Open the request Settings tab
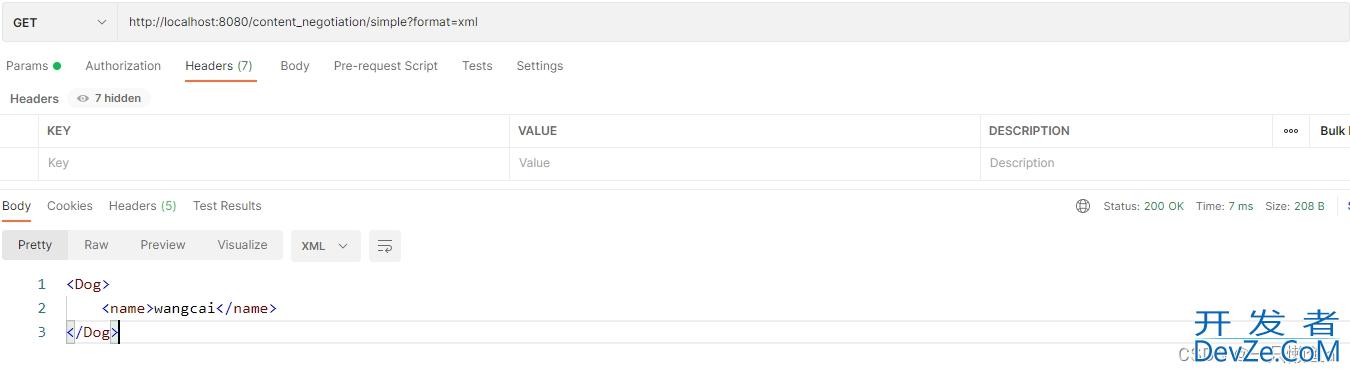The width and height of the screenshot is (1350, 373). coord(540,66)
